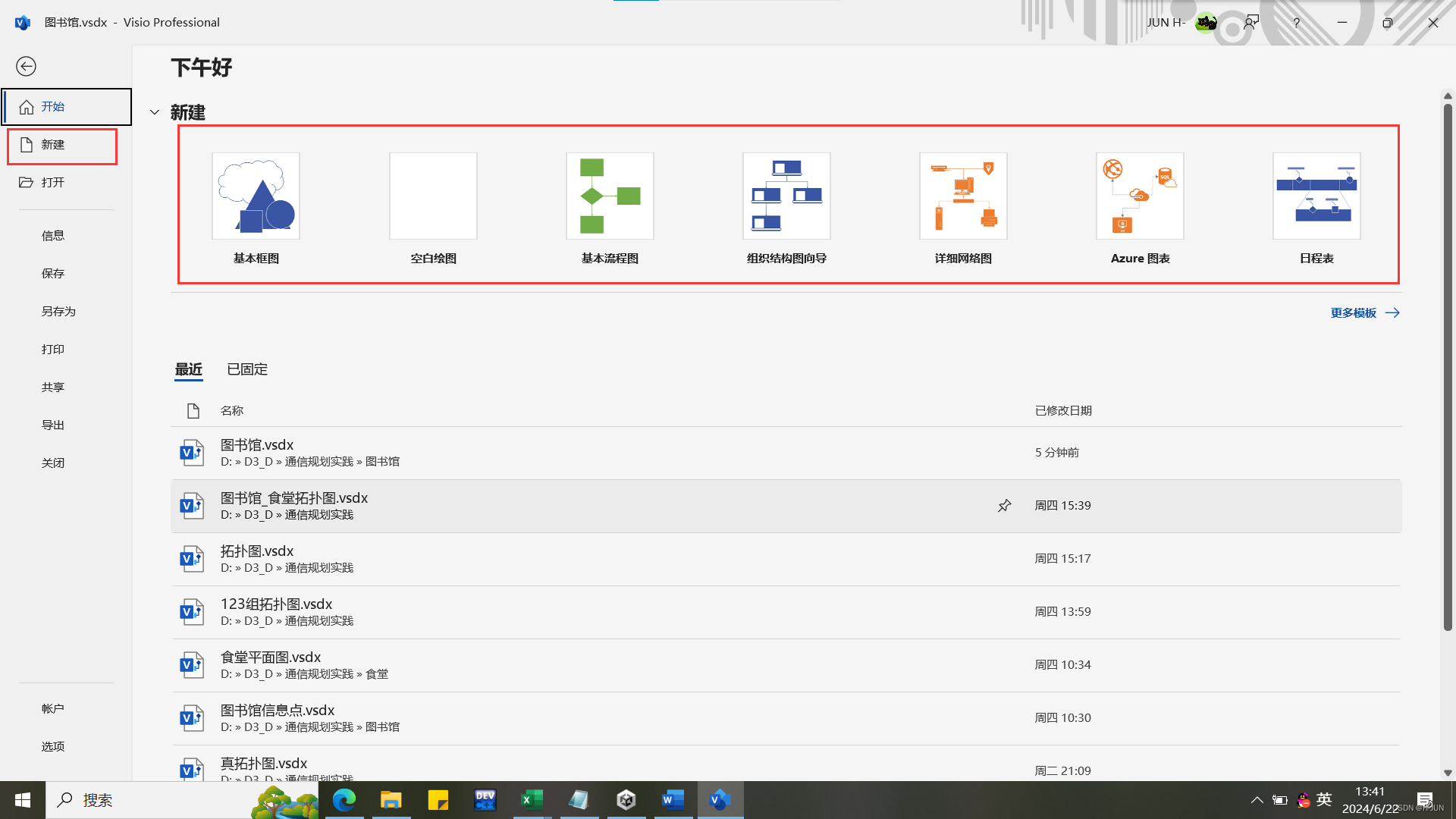Pin 图书馆_食堂拓扑图.vsdx to the list

pos(1004,506)
